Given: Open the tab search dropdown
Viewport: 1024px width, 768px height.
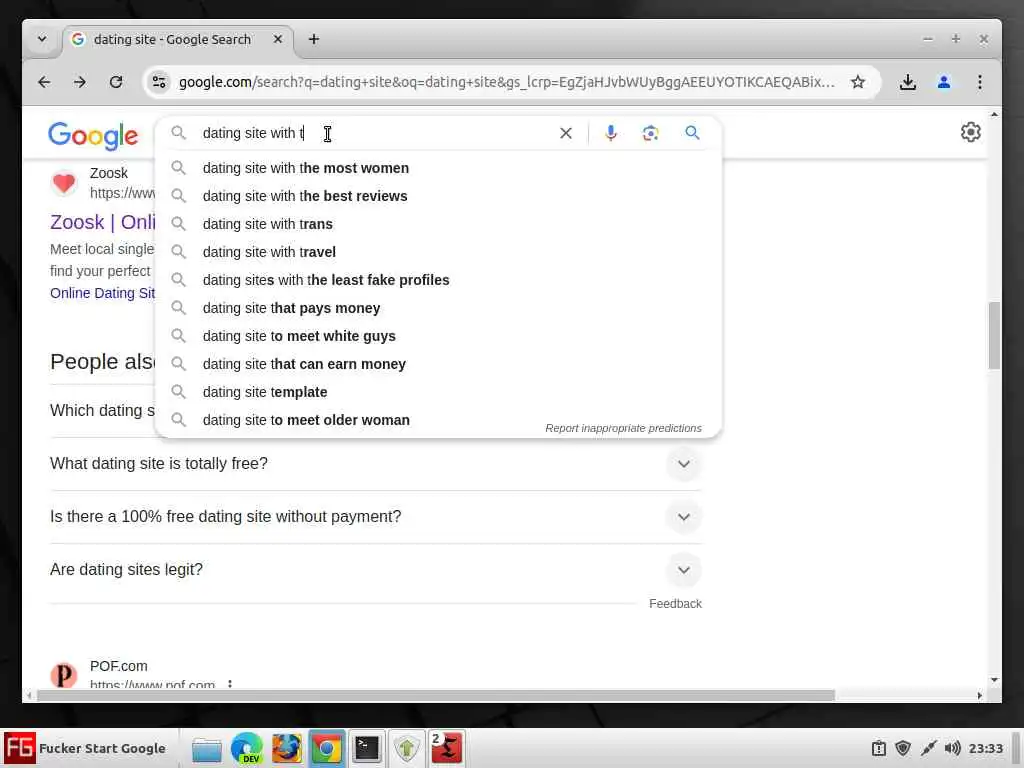Looking at the screenshot, I should point(42,39).
